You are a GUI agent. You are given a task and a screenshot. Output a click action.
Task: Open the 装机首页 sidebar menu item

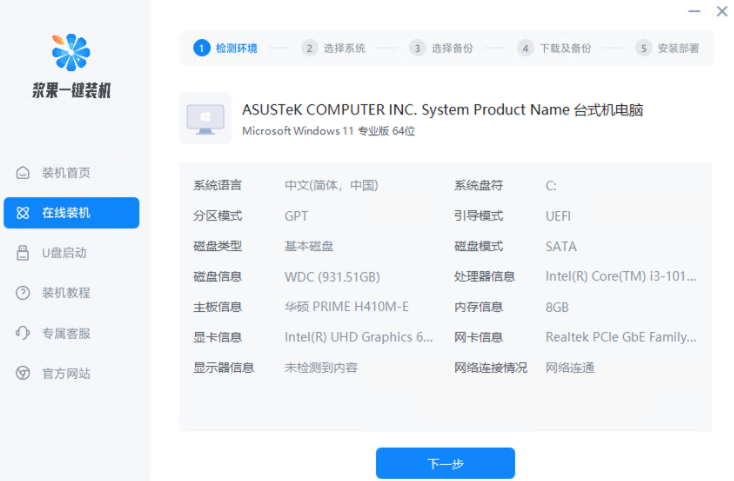pos(71,173)
